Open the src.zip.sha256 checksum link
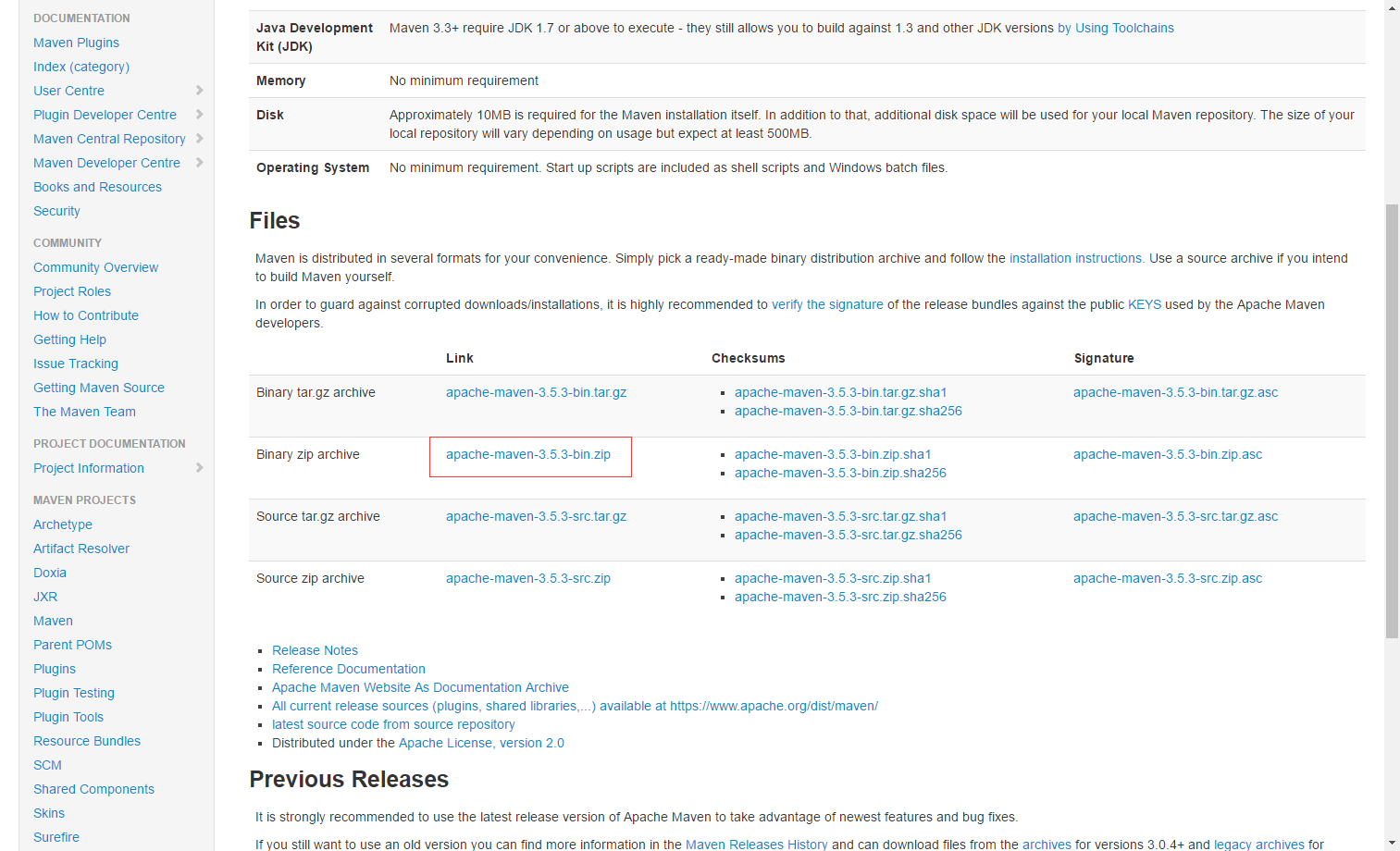 (x=840, y=597)
